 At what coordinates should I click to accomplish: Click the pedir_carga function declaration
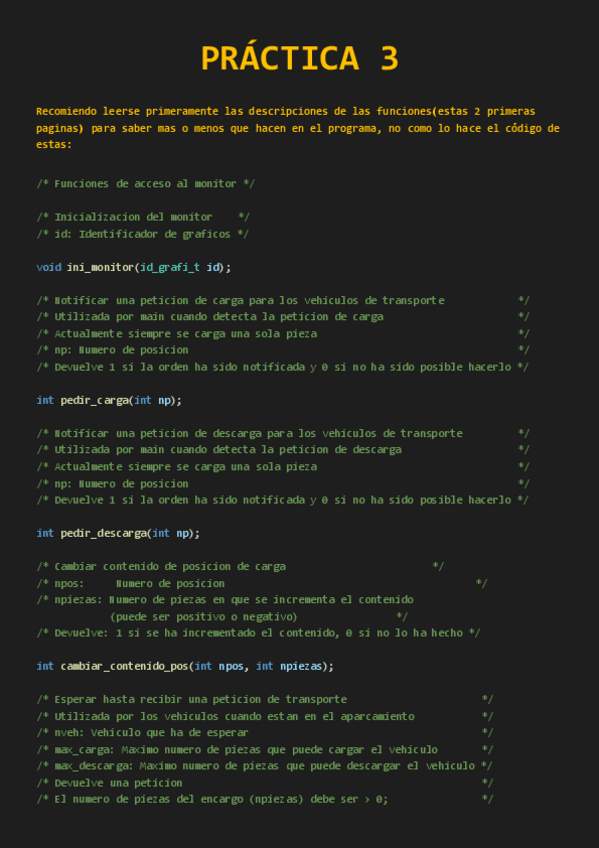109,400
